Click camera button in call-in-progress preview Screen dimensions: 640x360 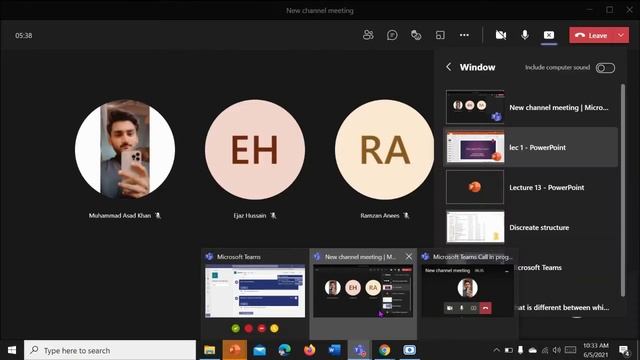click(x=449, y=308)
